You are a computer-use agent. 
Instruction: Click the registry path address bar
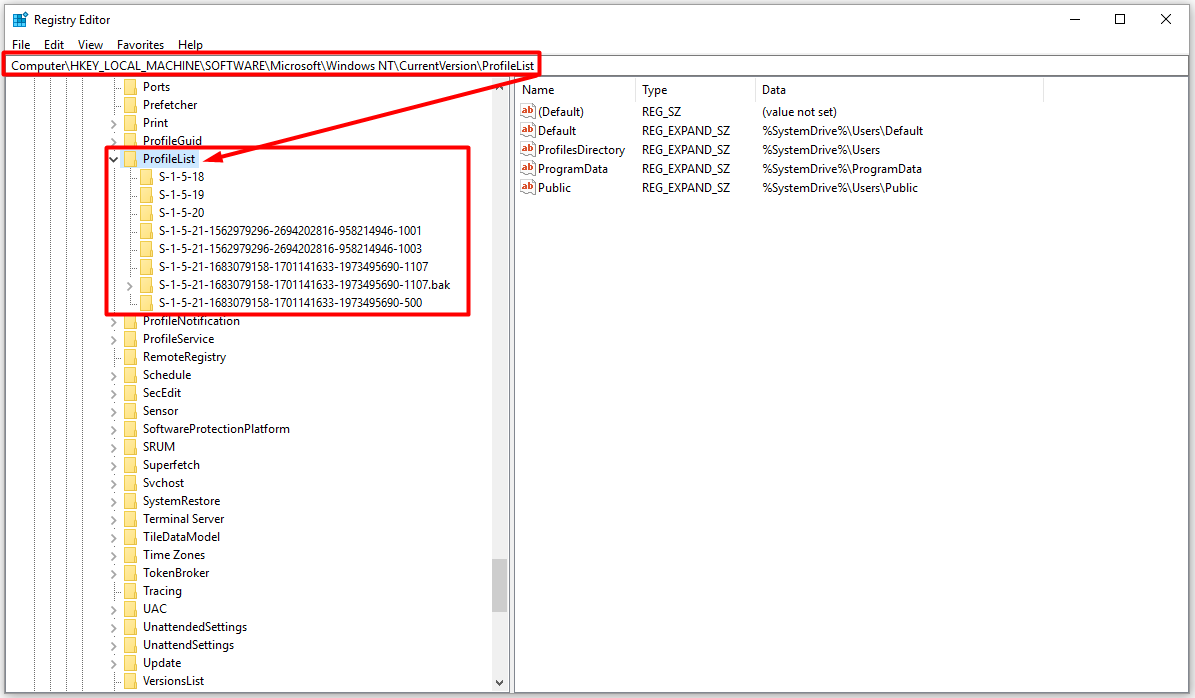tap(597, 66)
